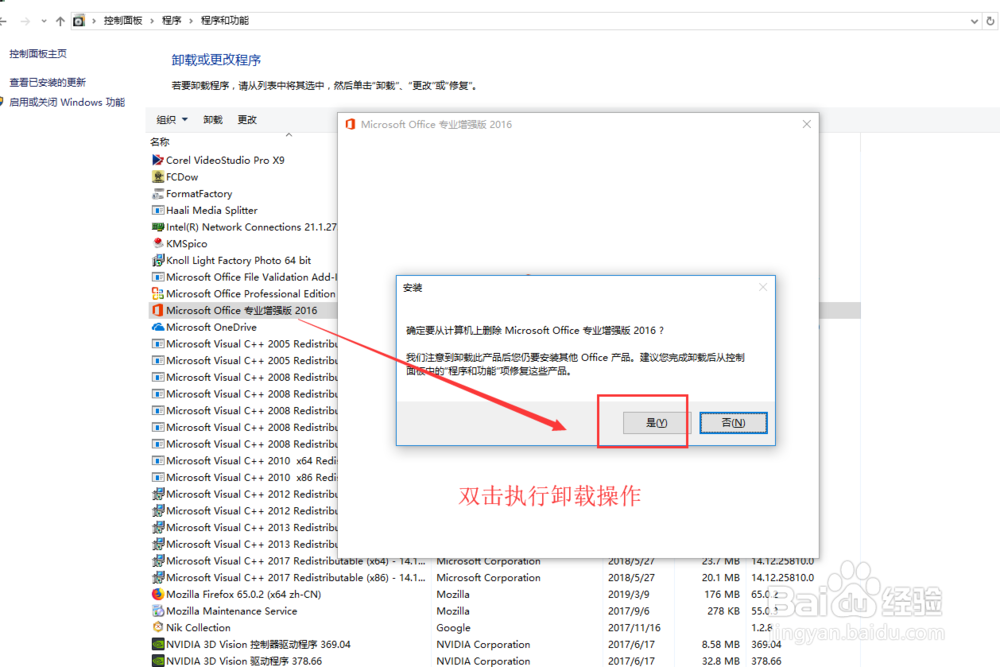The width and height of the screenshot is (1000, 667).
Task: Select the Microsoft OneDrive list entry name
Action: (211, 327)
